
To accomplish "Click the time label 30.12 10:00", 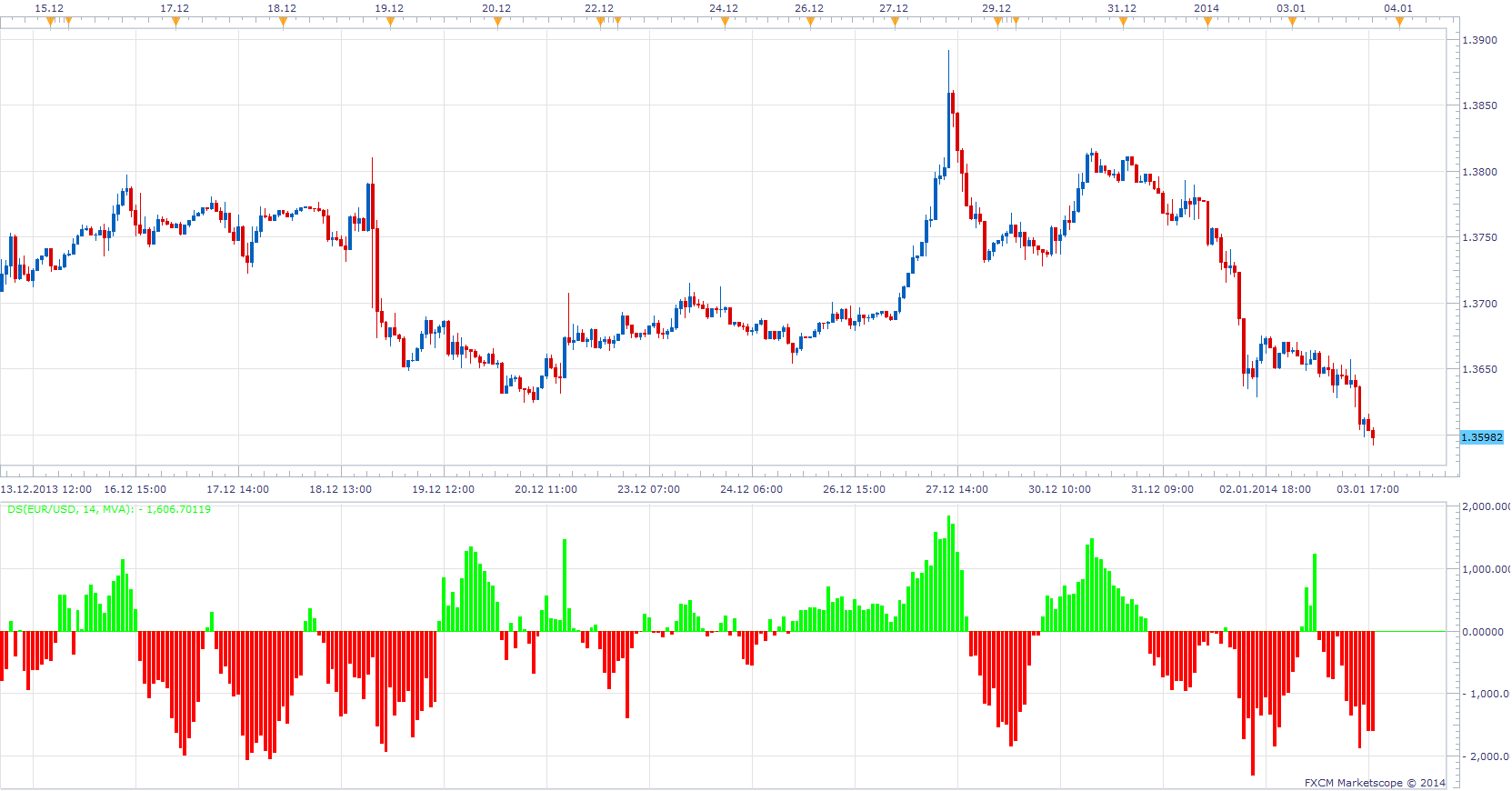I will pos(1059,489).
